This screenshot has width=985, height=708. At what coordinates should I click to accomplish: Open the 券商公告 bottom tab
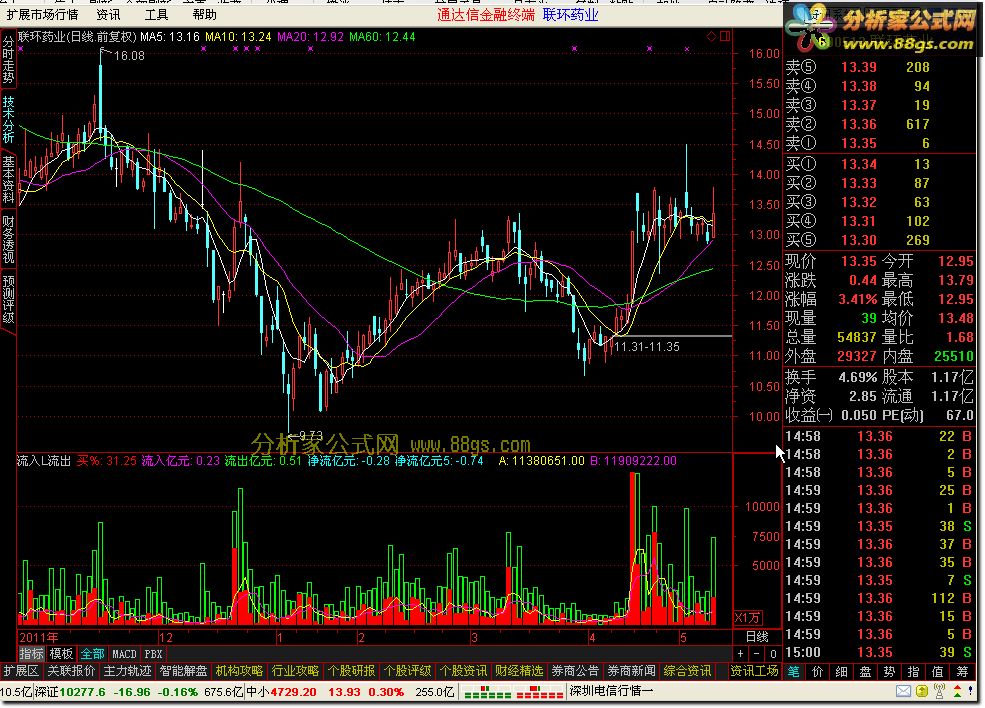tap(575, 672)
